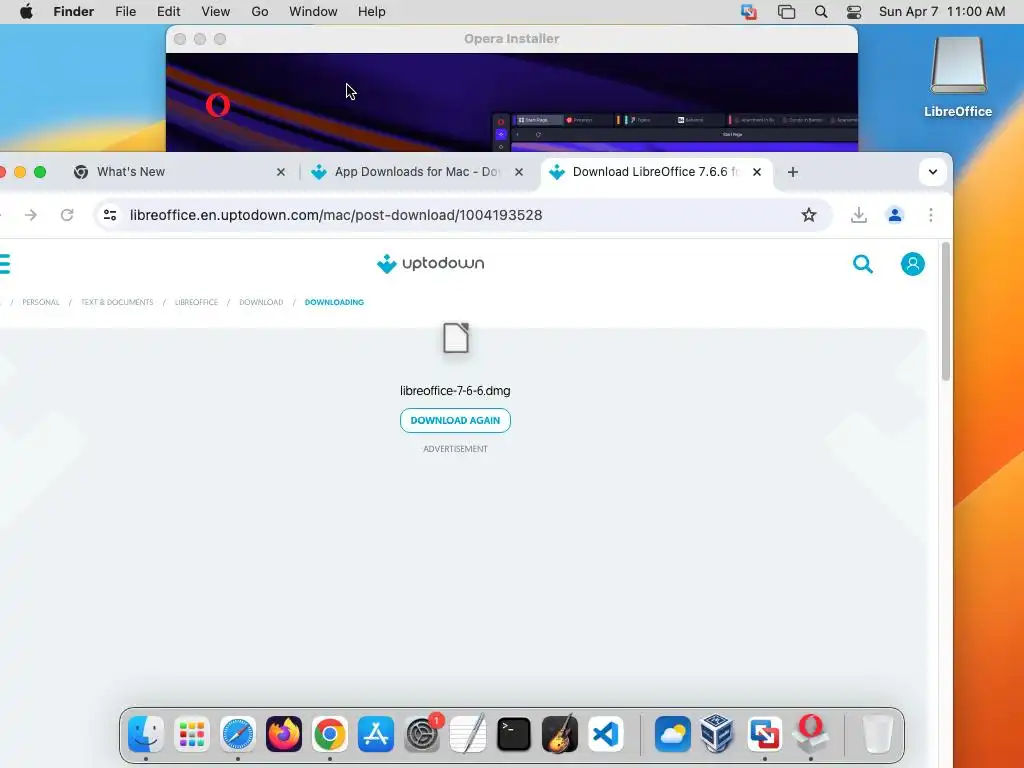Select the LibreOffice disk on desktop
Image resolution: width=1024 pixels, height=768 pixels.
[x=958, y=77]
